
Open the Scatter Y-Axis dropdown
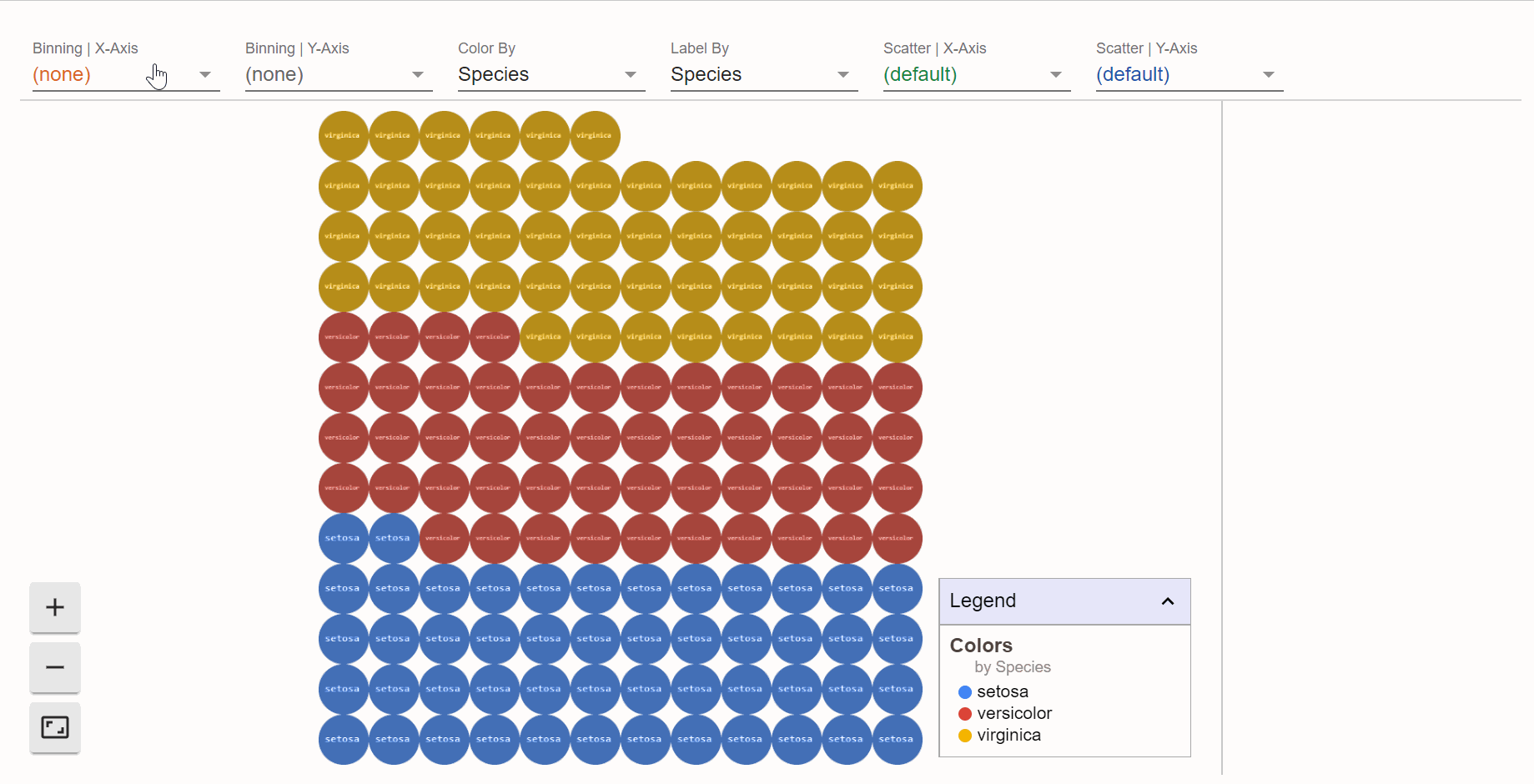pyautogui.click(x=1189, y=74)
